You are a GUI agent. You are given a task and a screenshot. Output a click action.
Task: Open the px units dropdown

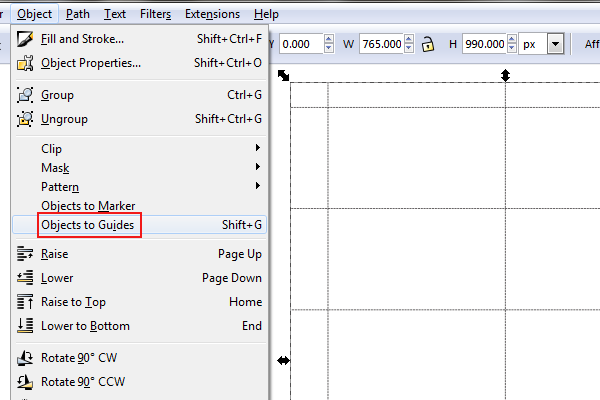pos(556,44)
